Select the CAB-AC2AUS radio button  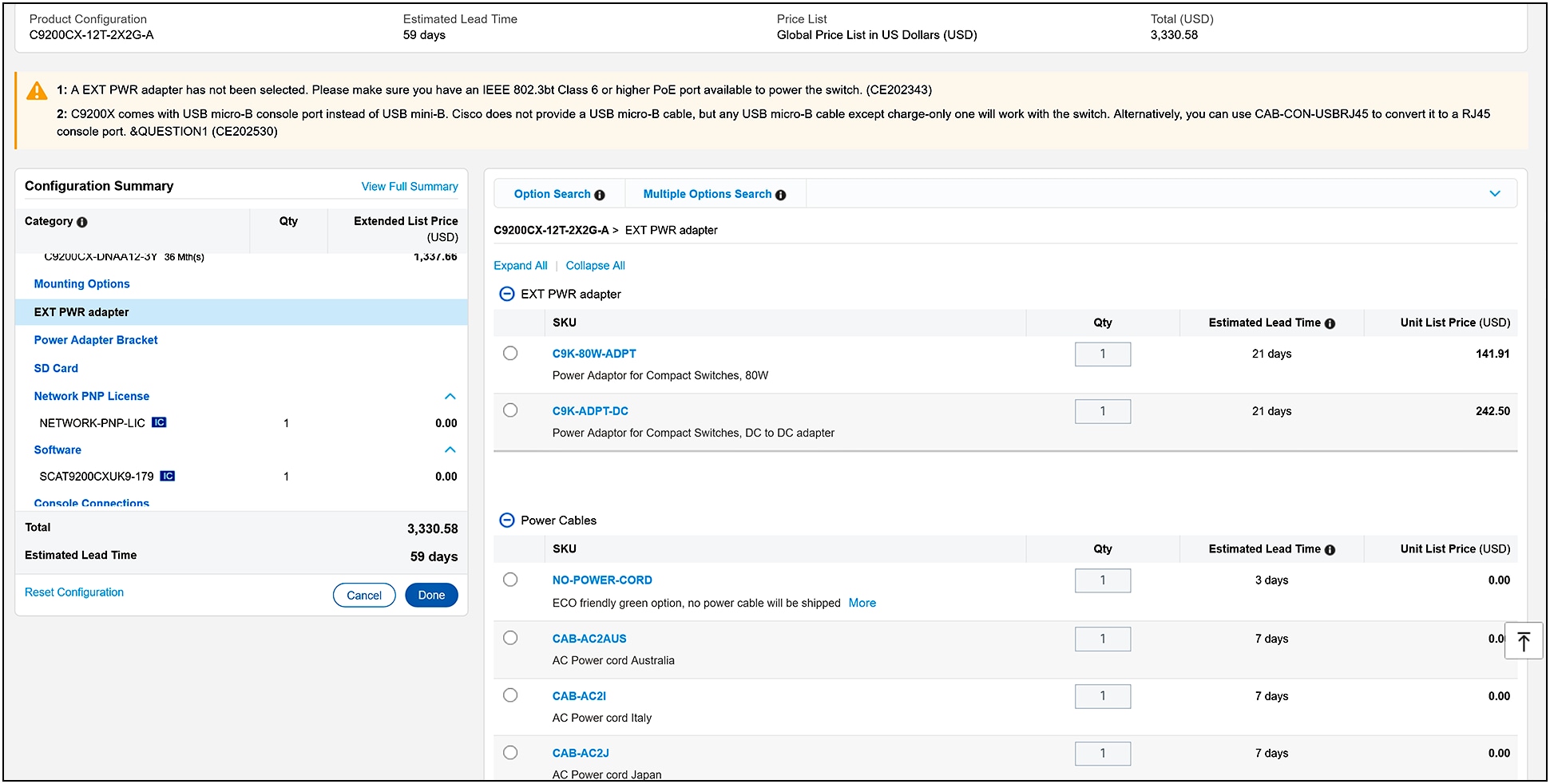point(510,638)
